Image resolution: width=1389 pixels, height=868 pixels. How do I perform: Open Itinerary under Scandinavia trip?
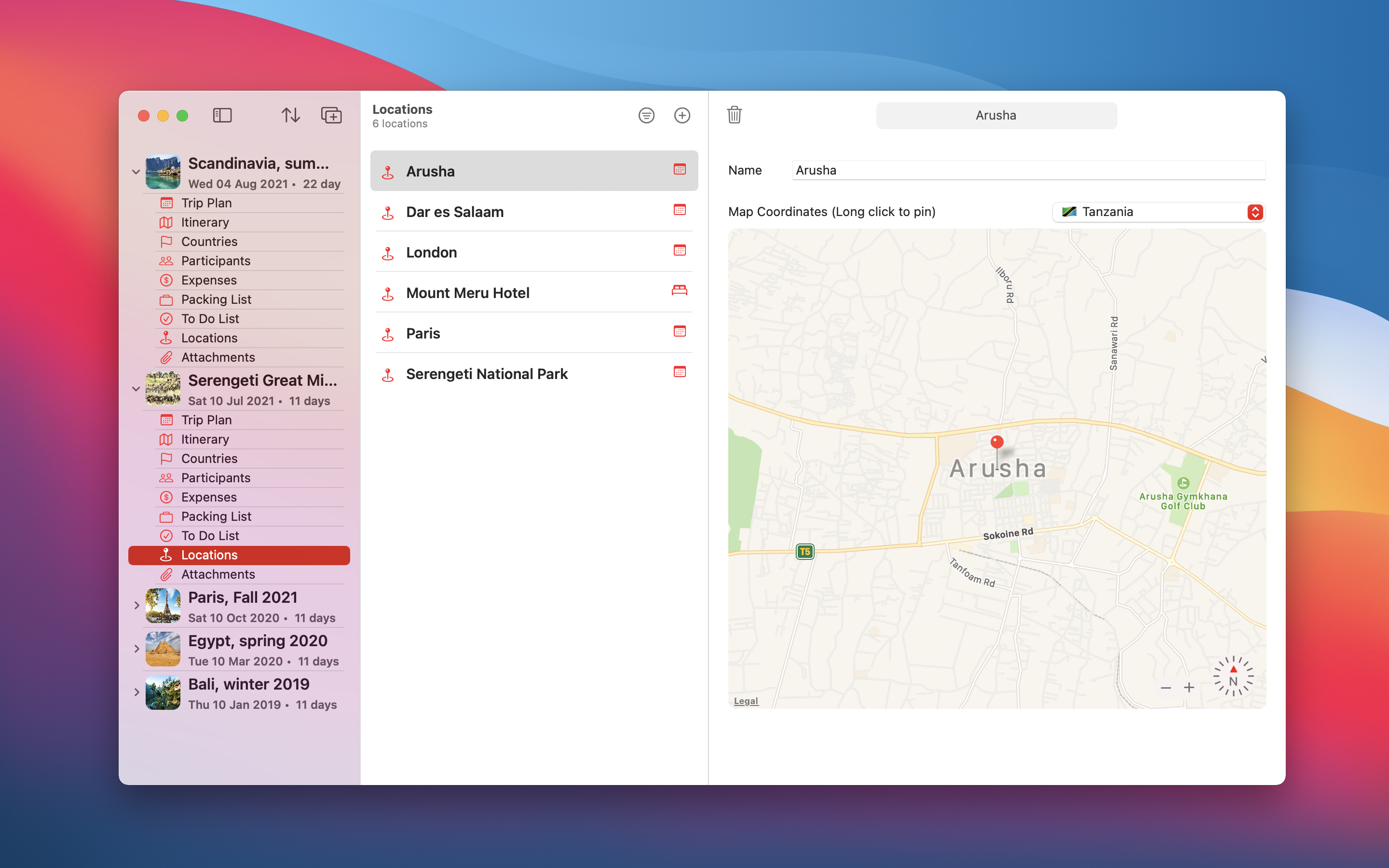click(x=239, y=223)
